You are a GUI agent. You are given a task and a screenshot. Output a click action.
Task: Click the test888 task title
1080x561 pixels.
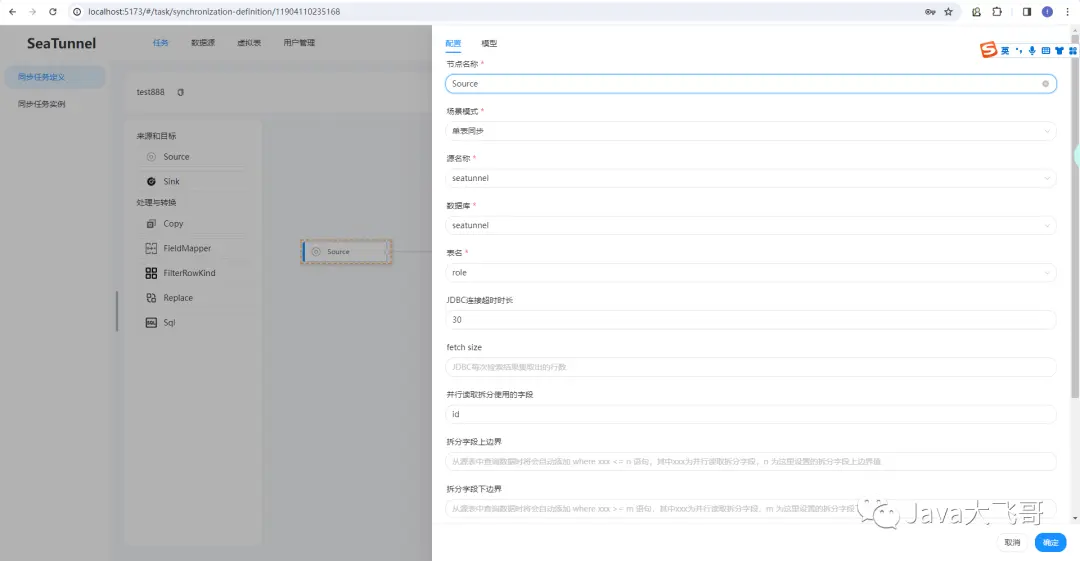(150, 92)
